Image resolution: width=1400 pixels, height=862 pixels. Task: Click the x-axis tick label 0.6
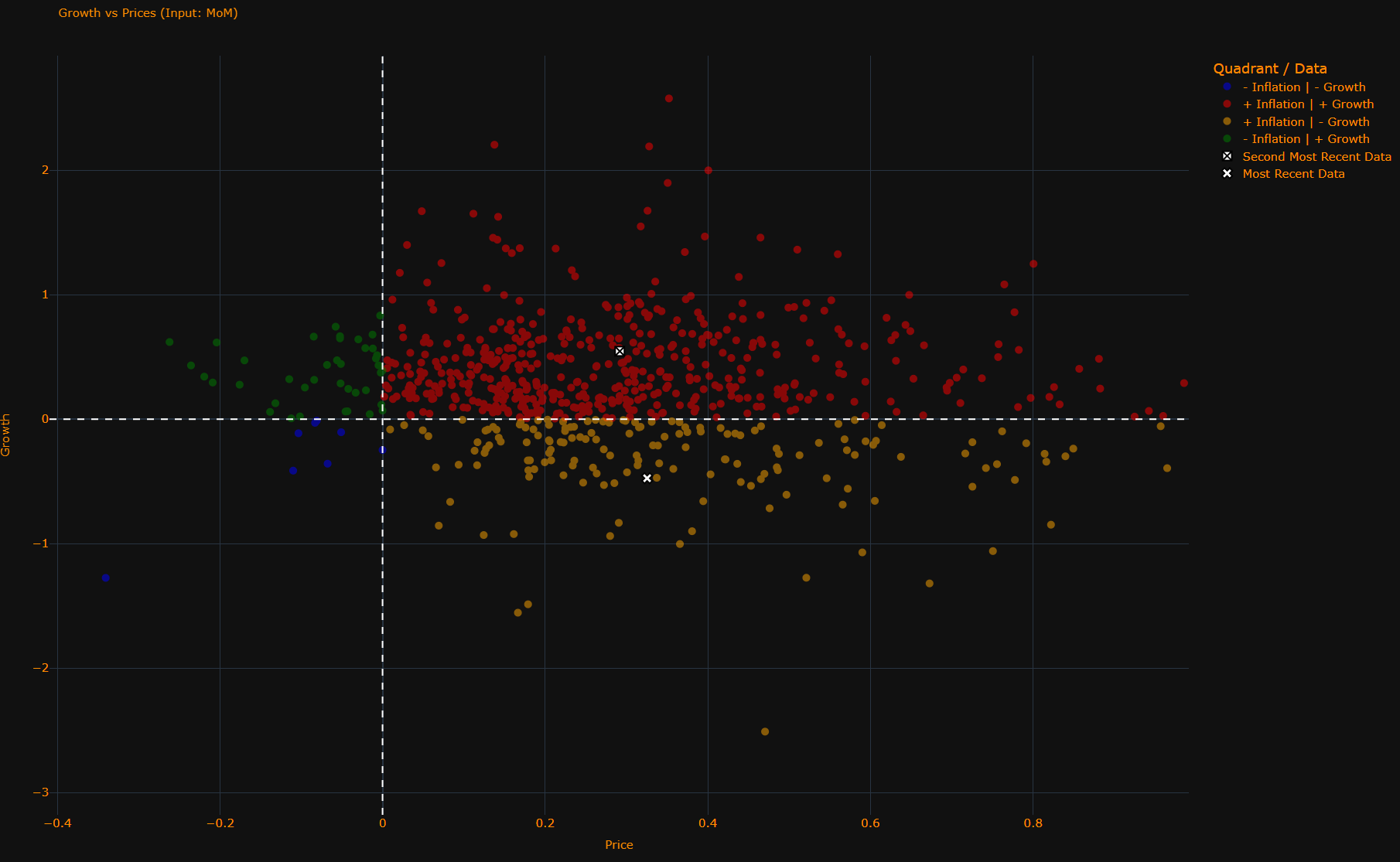[x=871, y=823]
